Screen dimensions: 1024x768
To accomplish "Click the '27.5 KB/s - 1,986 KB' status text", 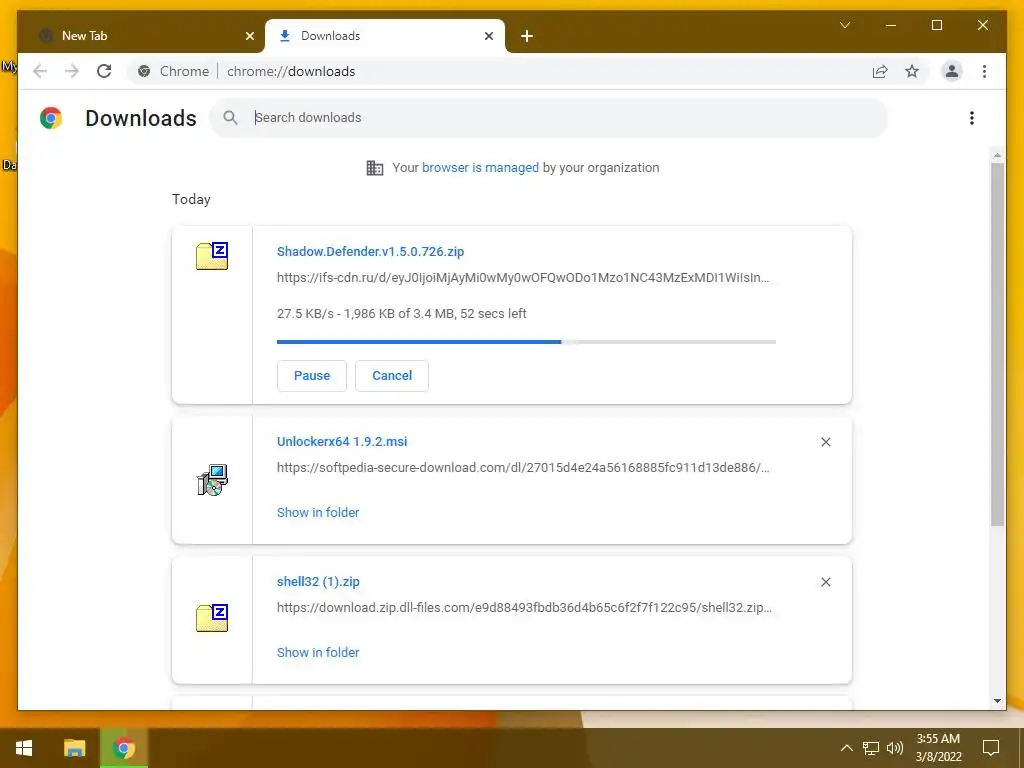I will [402, 313].
